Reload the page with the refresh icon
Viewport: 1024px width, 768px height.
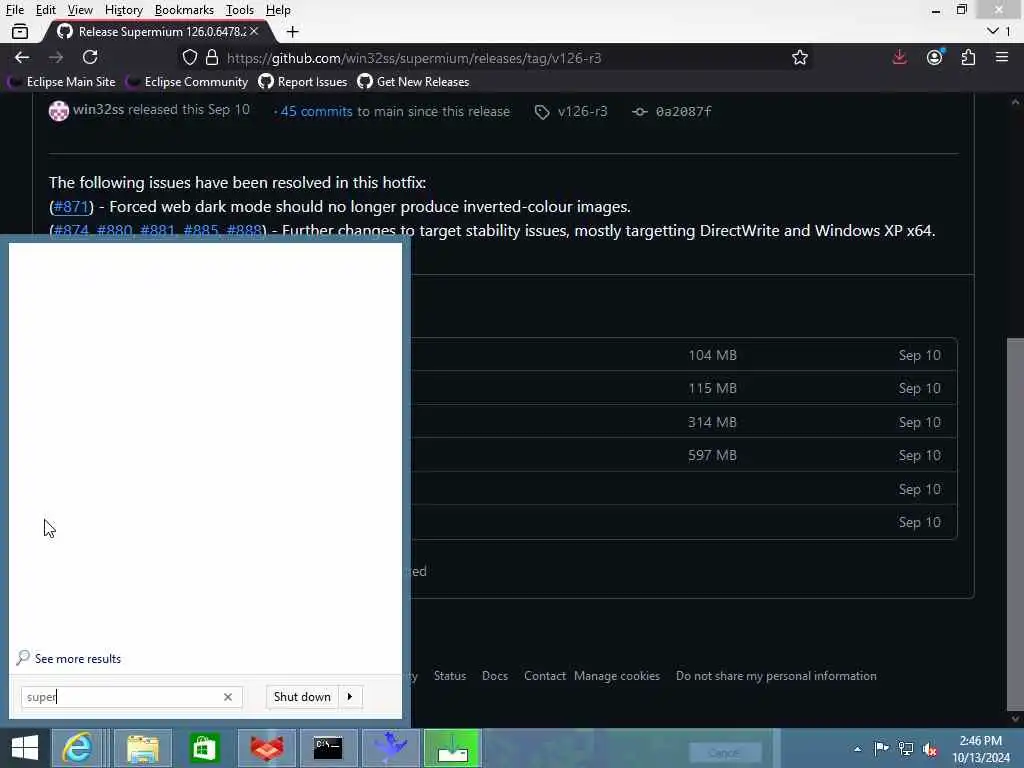click(x=90, y=57)
